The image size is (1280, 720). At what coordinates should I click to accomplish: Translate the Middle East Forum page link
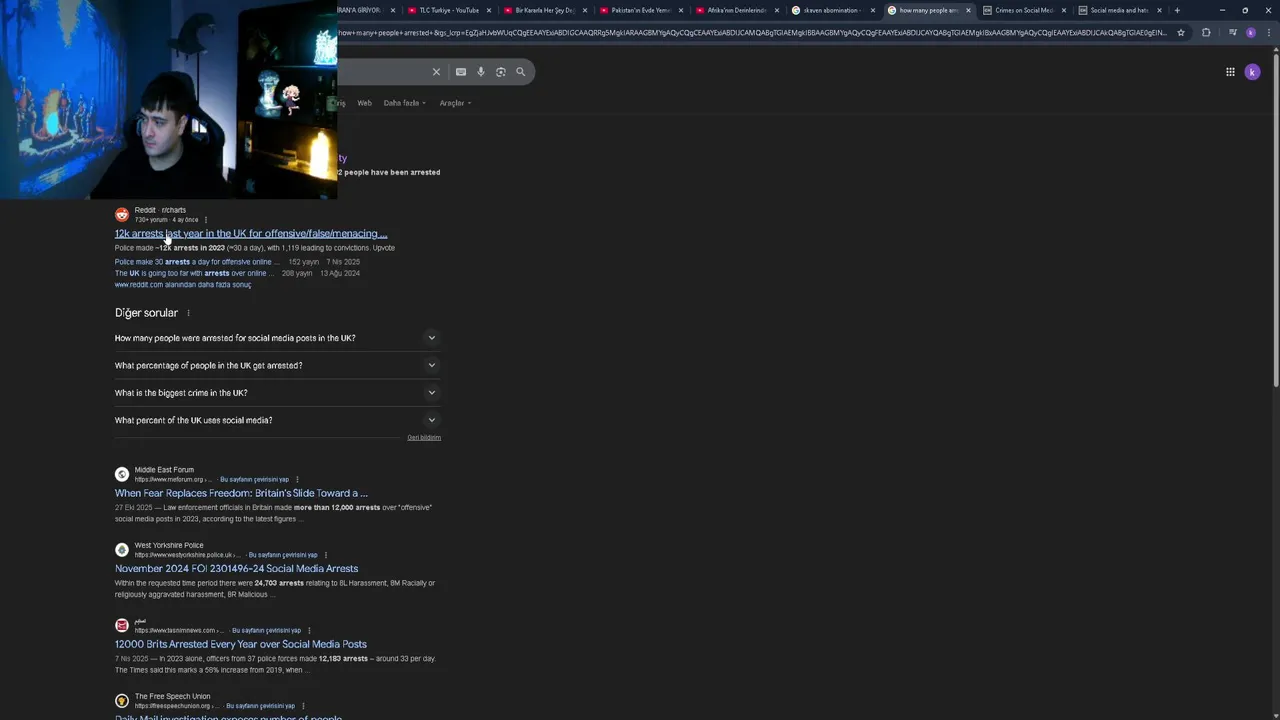pos(254,480)
